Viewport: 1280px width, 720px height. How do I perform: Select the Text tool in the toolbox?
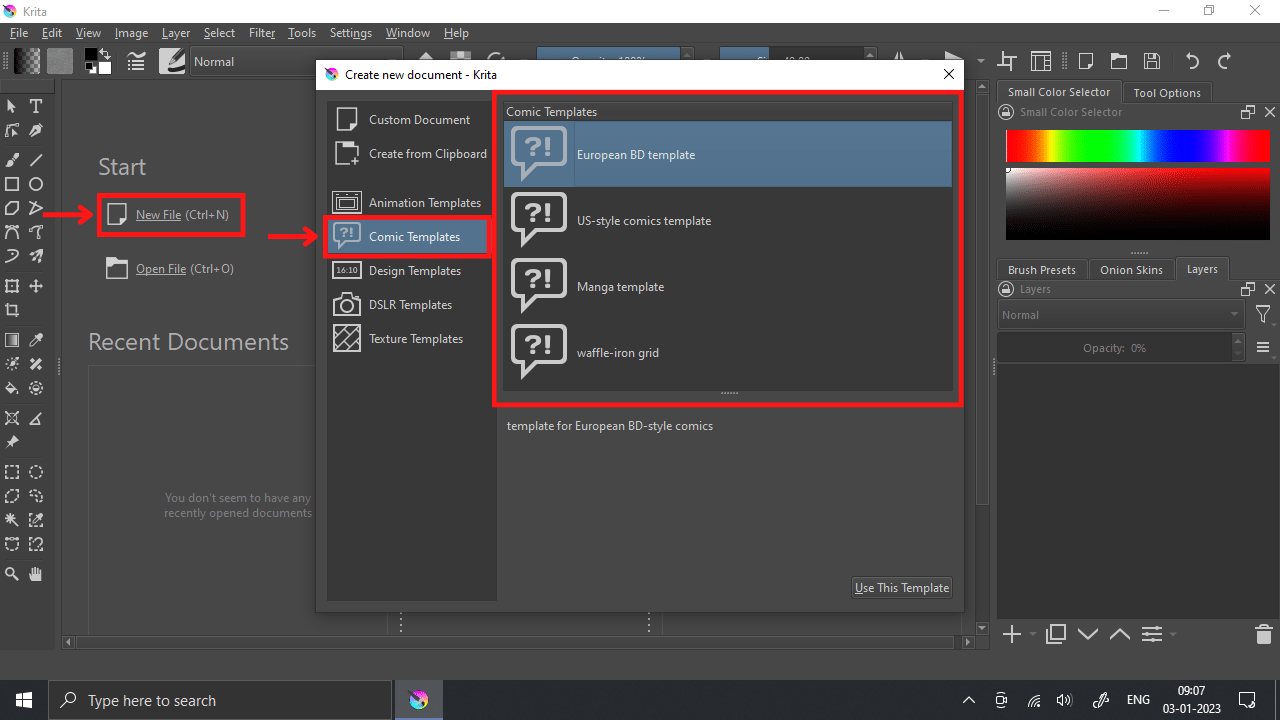[x=36, y=106]
